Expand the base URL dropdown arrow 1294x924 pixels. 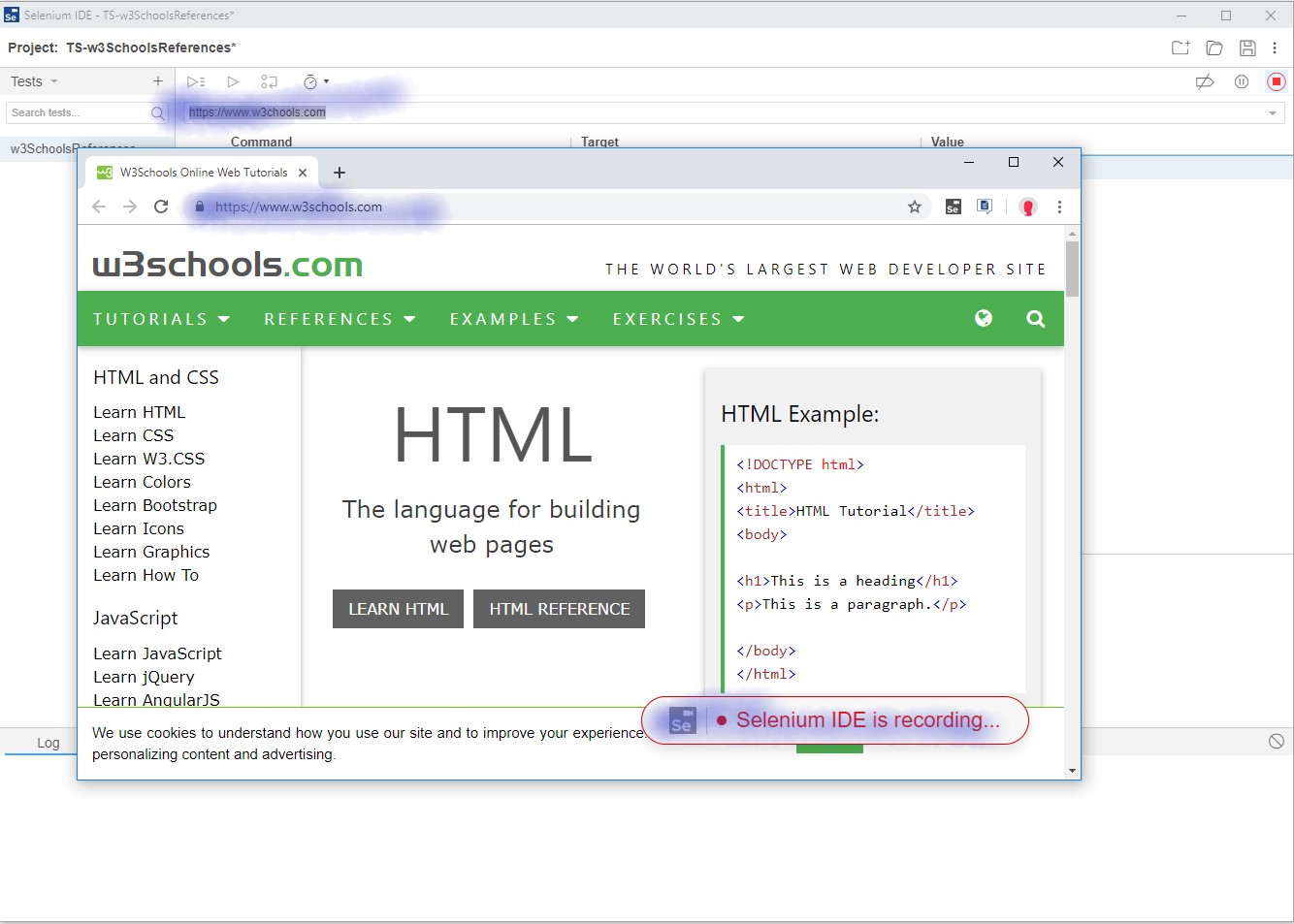pos(1273,113)
